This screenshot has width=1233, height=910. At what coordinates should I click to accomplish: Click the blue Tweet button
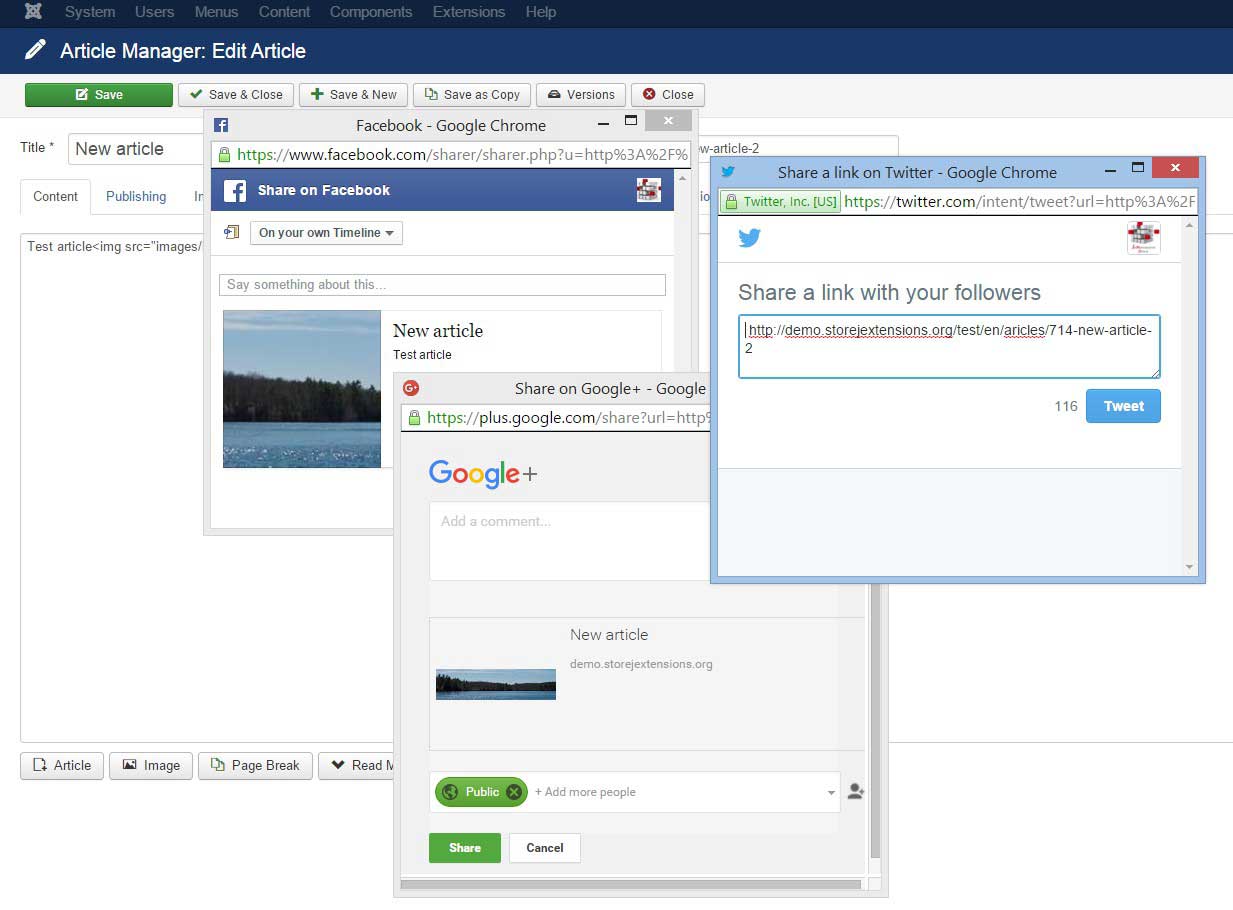pos(1123,406)
